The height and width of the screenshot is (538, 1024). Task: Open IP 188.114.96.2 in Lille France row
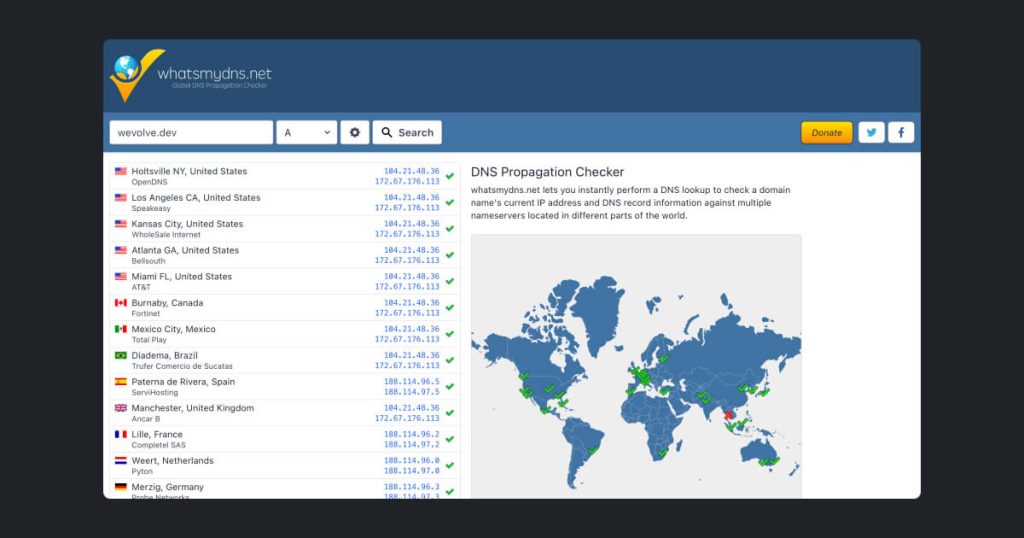pyautogui.click(x=411, y=434)
